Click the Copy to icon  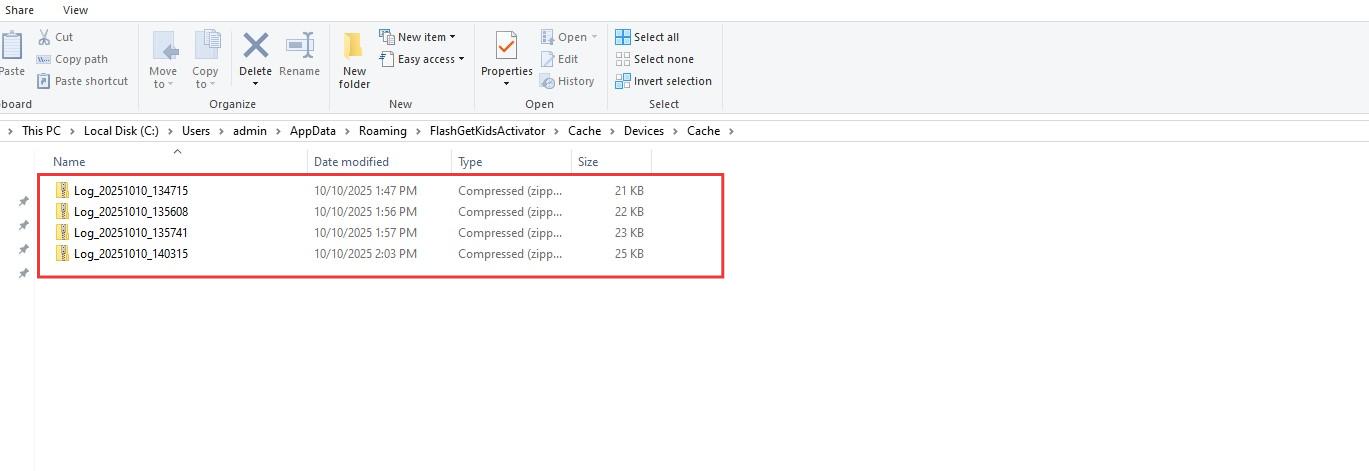coord(206,46)
